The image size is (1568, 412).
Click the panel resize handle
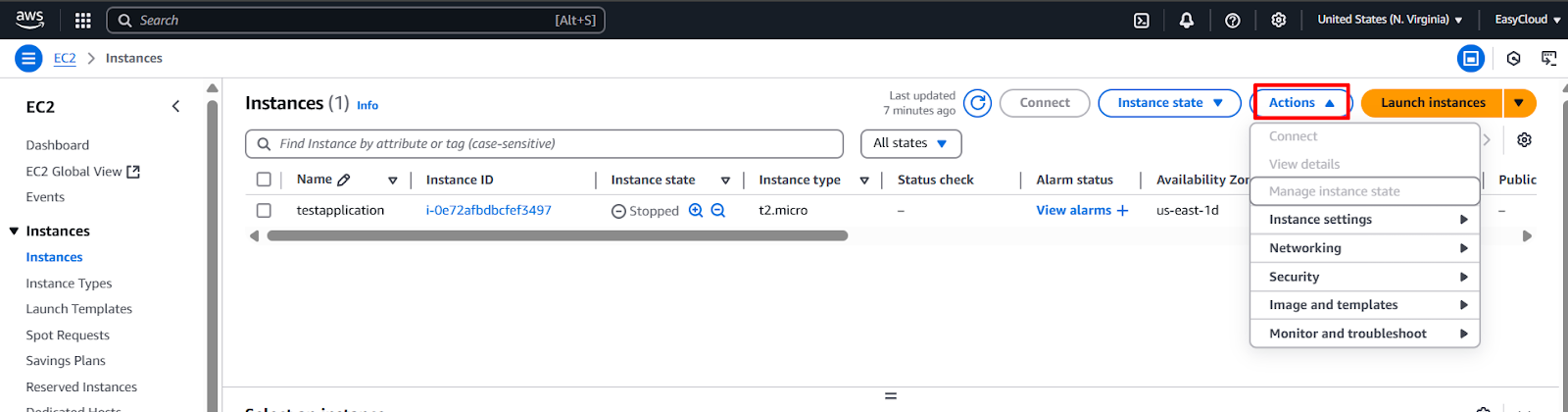[891, 396]
